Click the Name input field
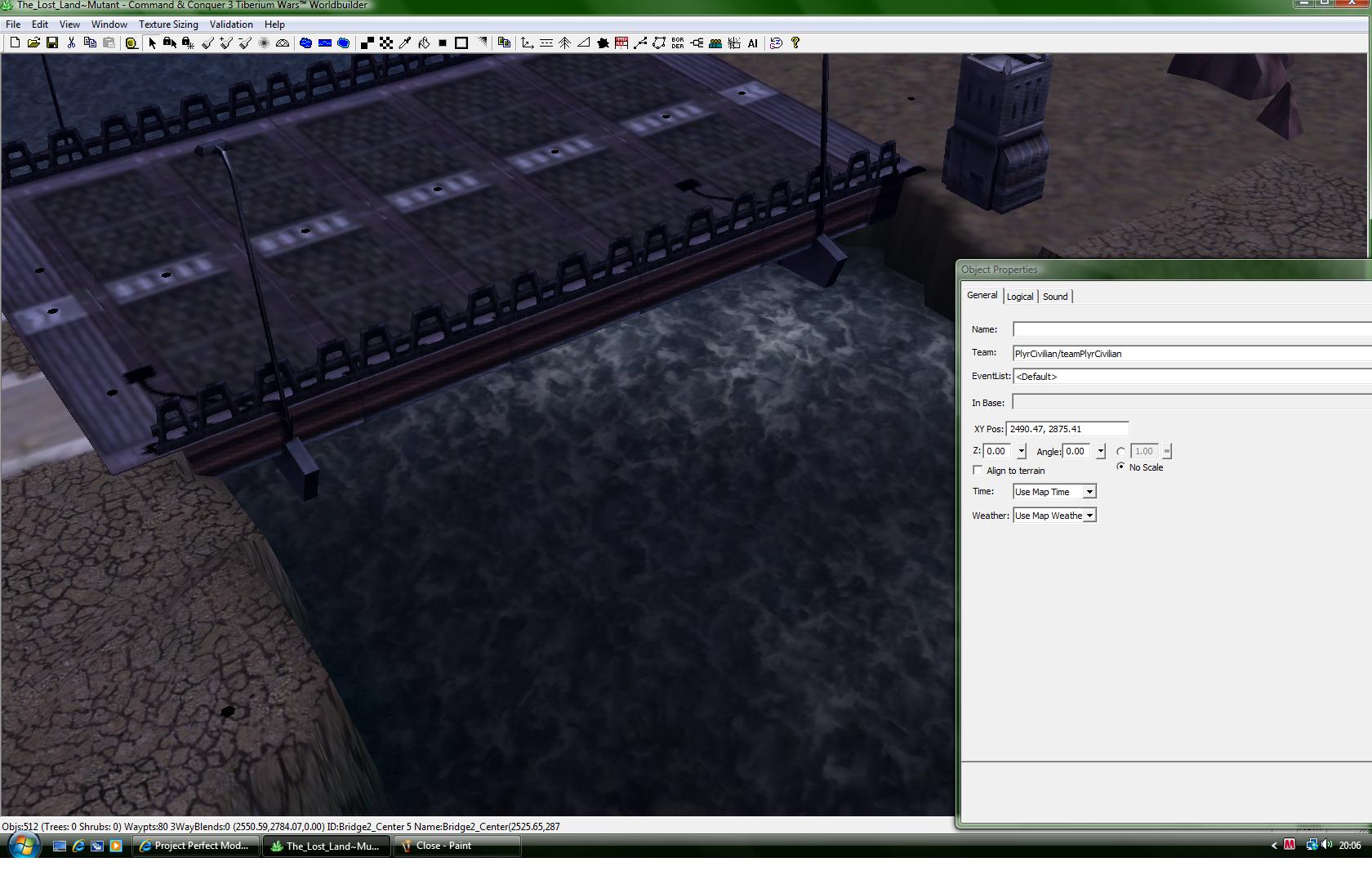This screenshot has height=880, width=1372. pyautogui.click(x=1192, y=328)
